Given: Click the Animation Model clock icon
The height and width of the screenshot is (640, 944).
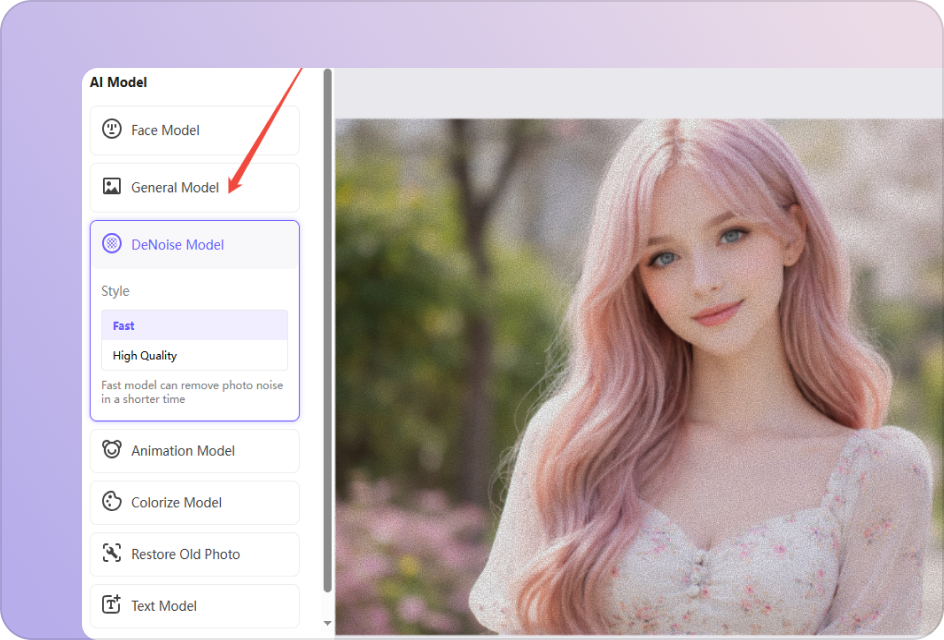Looking at the screenshot, I should click(114, 450).
